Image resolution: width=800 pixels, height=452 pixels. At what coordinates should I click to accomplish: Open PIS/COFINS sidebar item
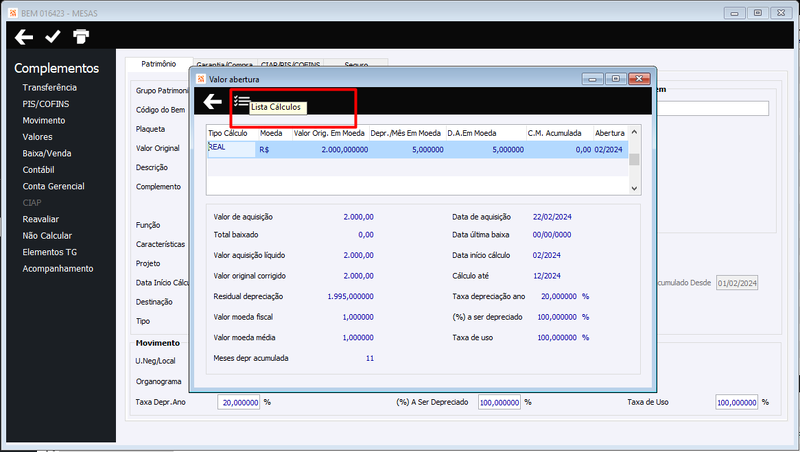pos(45,104)
